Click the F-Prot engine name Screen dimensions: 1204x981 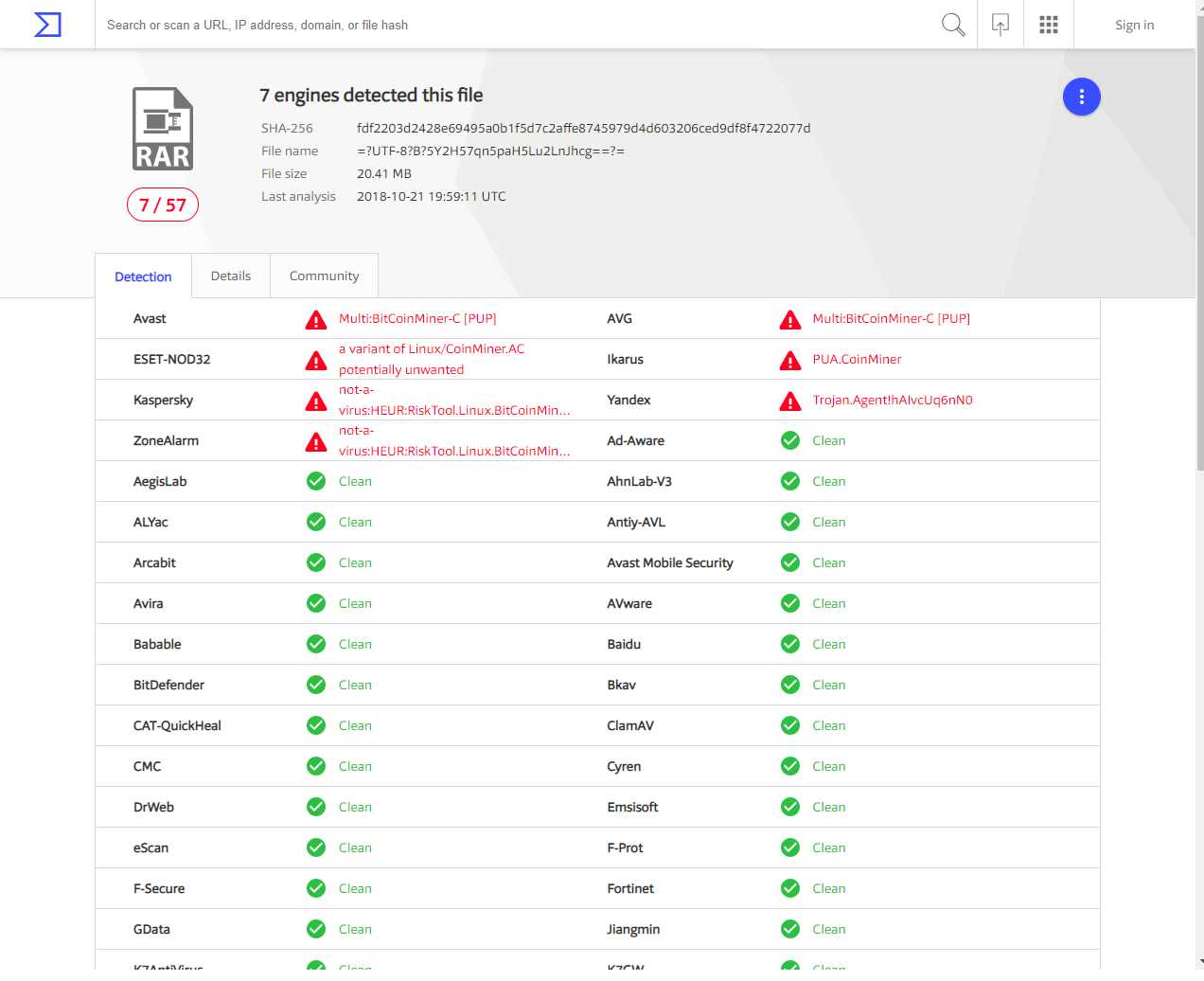[625, 847]
